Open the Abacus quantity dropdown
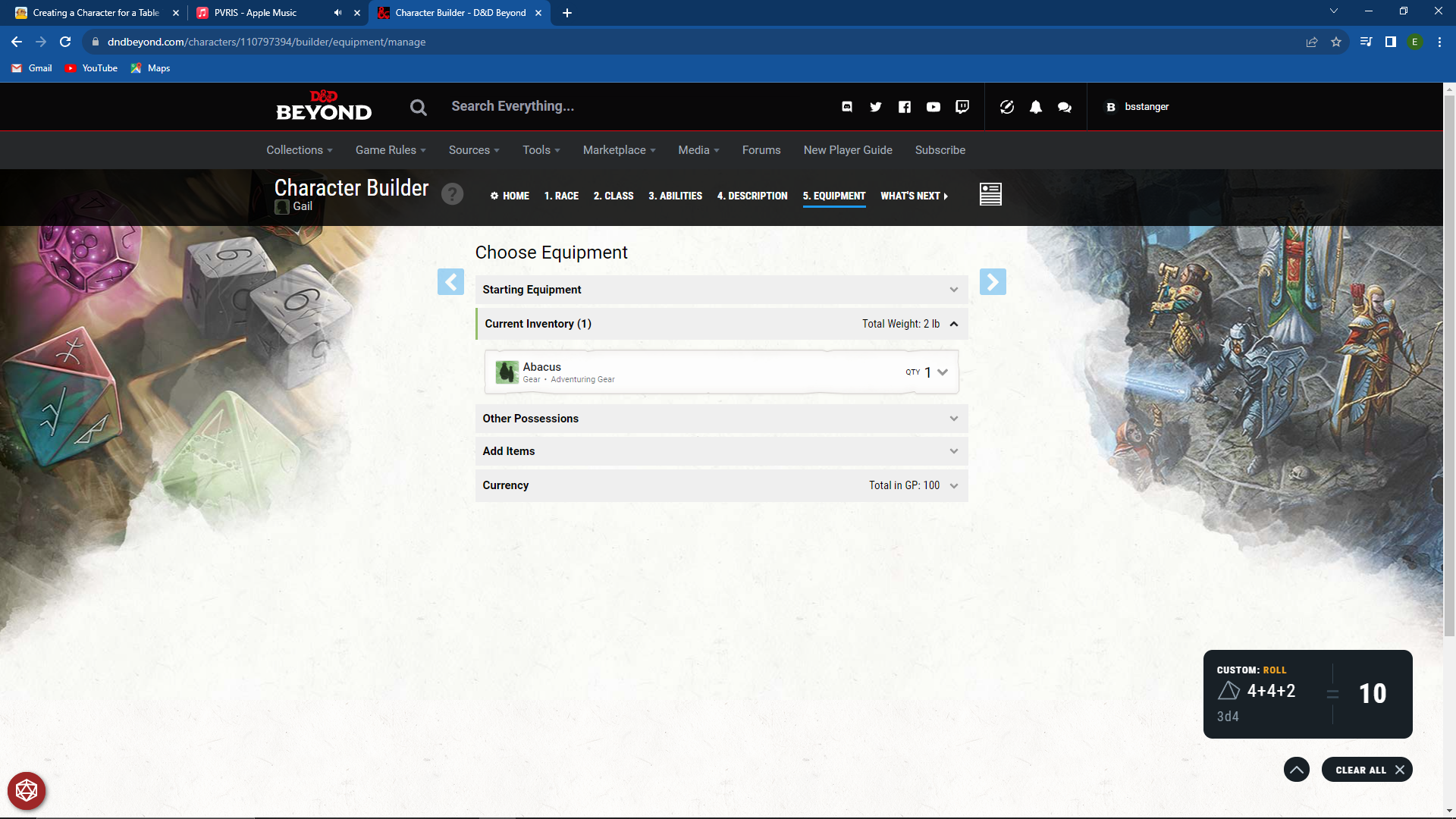1456x819 pixels. tap(942, 372)
